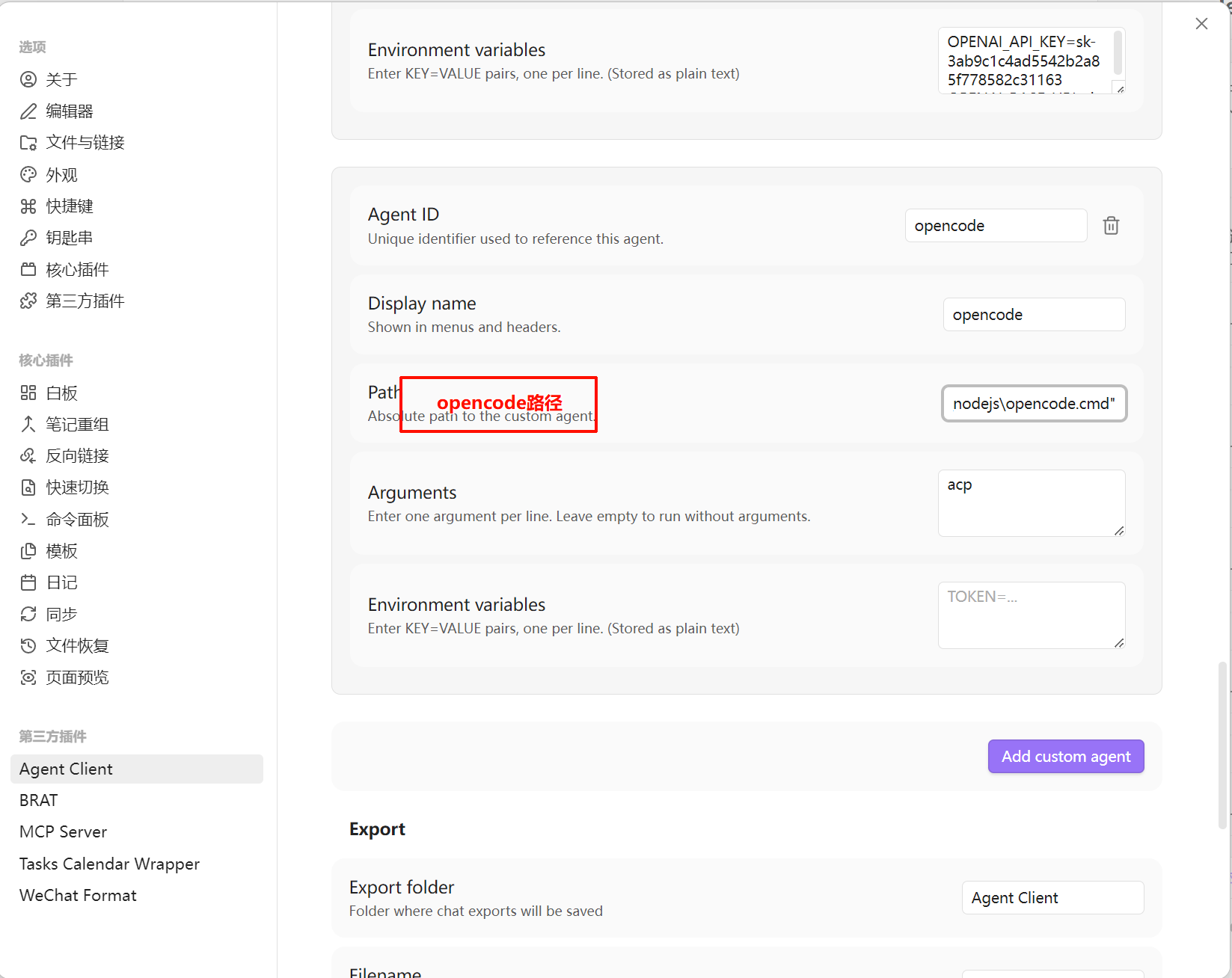Click the 日记 calendar icon
The image size is (1232, 978).
(x=28, y=582)
